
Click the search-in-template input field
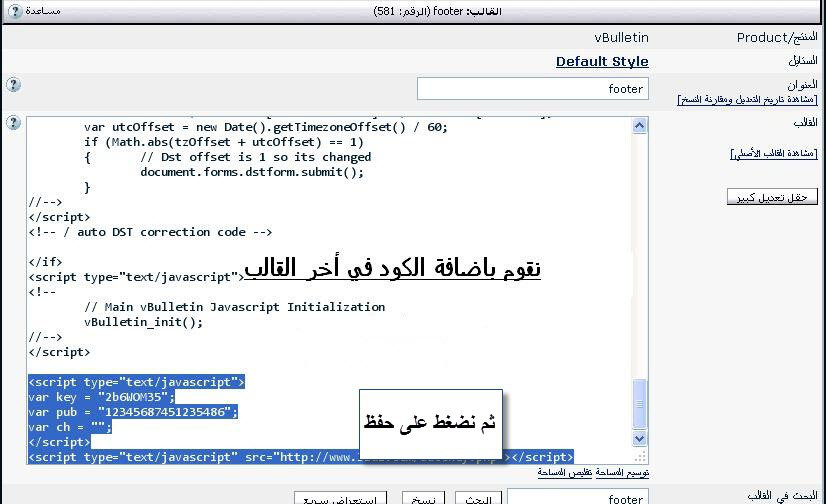(577, 497)
